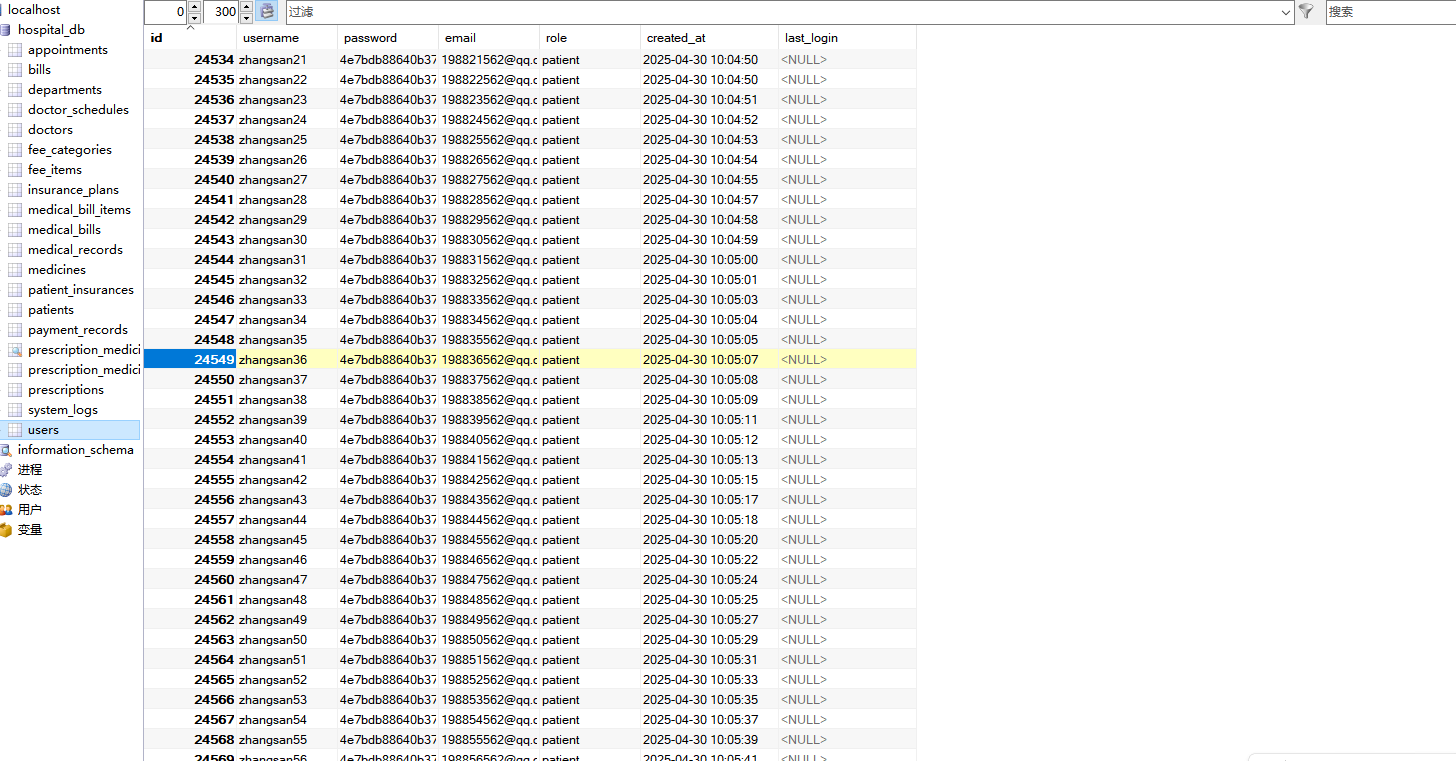This screenshot has width=1456, height=761.
Task: Click into the 搜索 search box
Action: click(x=1391, y=12)
